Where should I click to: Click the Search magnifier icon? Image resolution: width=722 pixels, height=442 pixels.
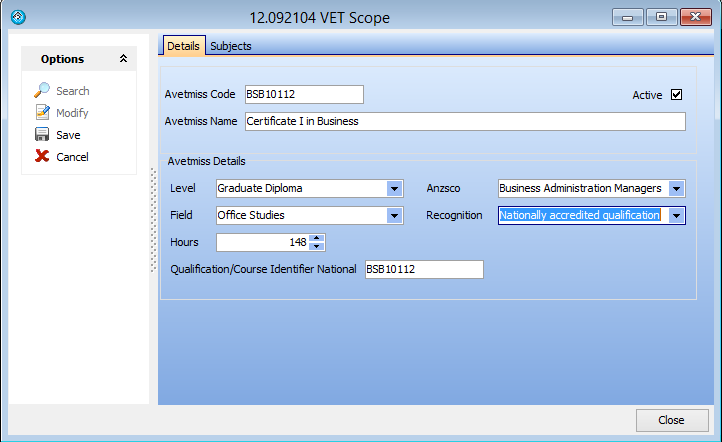click(42, 91)
